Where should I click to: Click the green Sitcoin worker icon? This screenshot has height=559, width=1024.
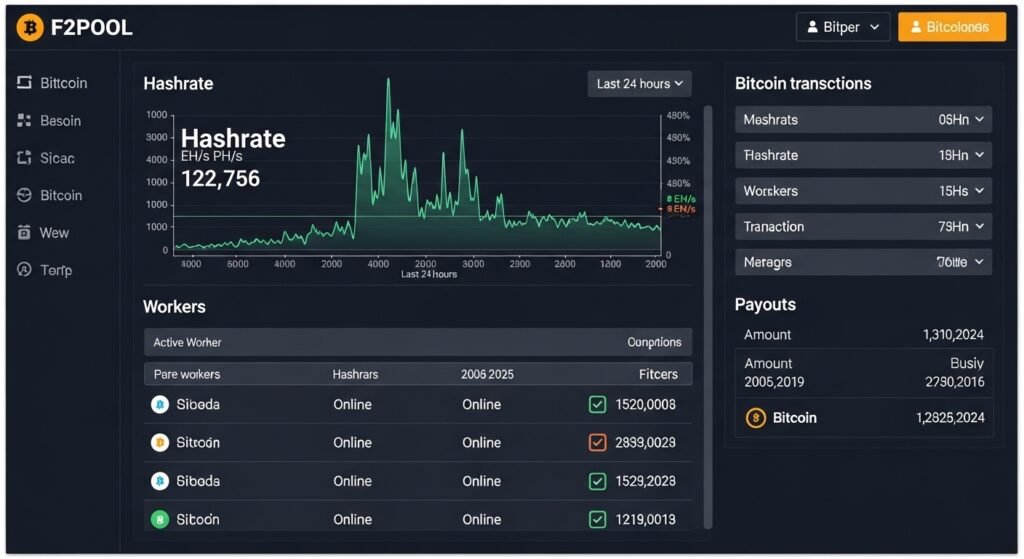[159, 519]
